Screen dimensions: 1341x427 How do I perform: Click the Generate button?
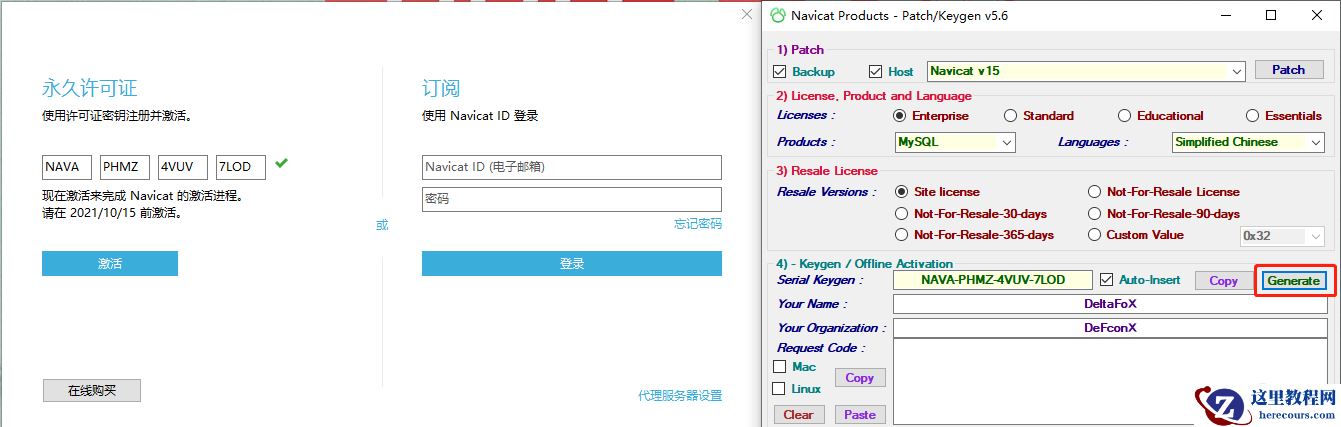click(1293, 281)
